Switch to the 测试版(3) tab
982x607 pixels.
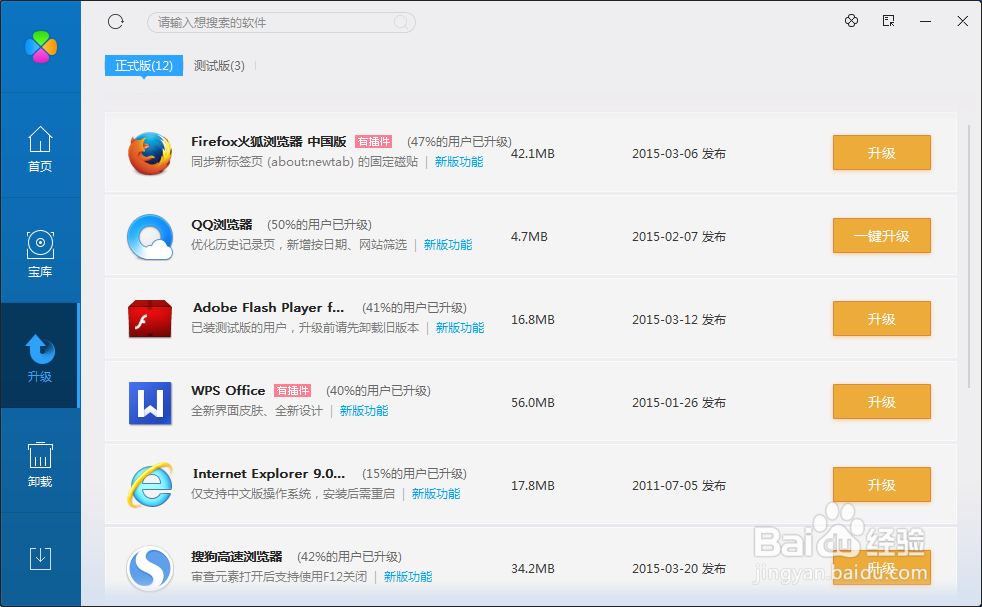pyautogui.click(x=219, y=66)
